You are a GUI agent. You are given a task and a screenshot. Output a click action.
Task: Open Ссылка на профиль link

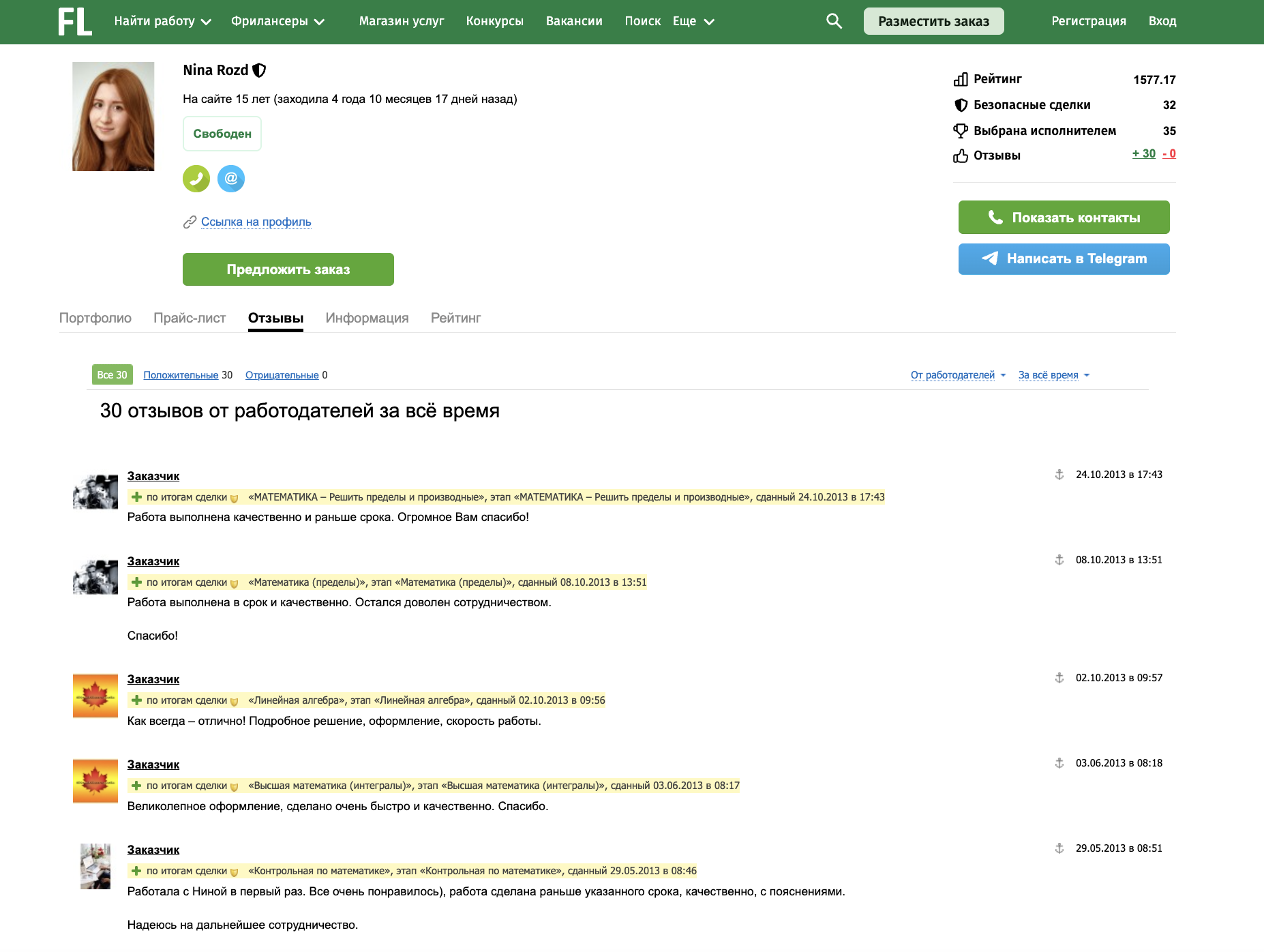(256, 222)
